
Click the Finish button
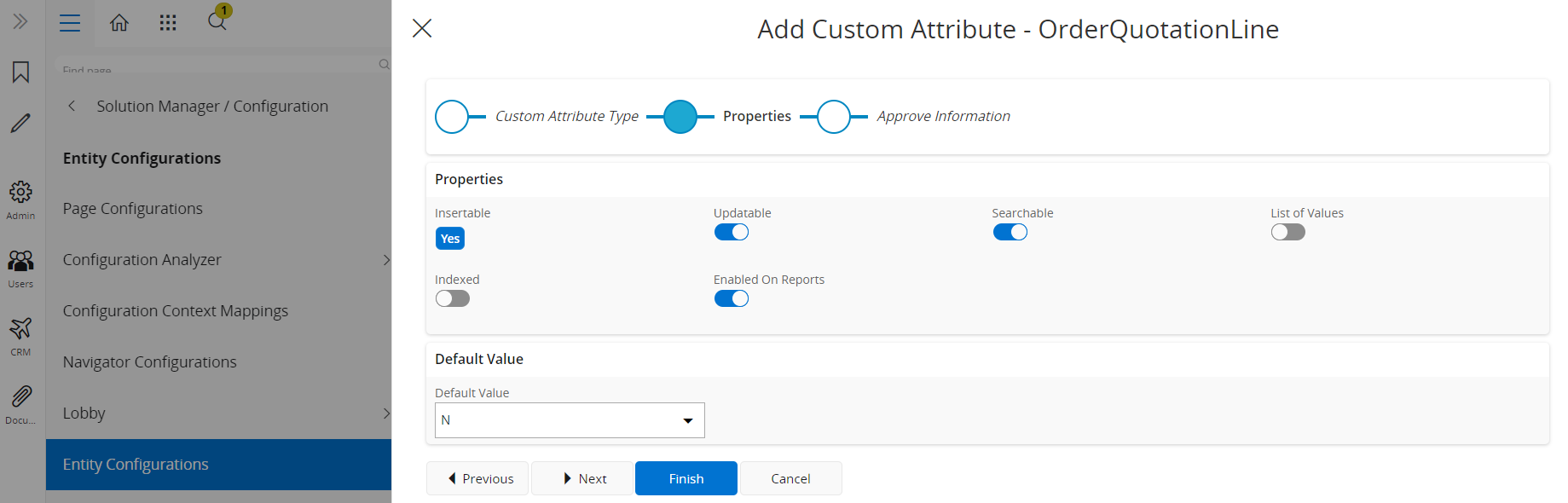pos(686,478)
